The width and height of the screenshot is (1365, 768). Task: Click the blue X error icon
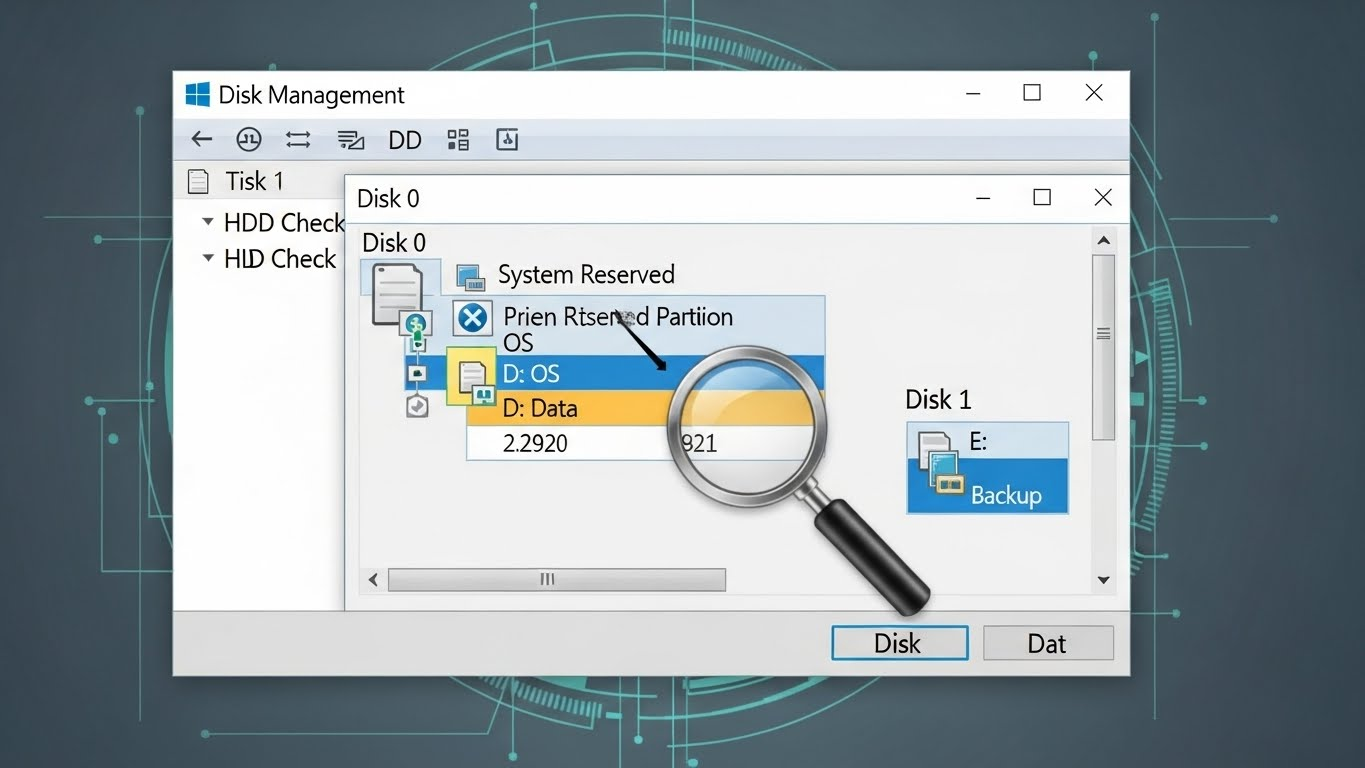coord(471,317)
